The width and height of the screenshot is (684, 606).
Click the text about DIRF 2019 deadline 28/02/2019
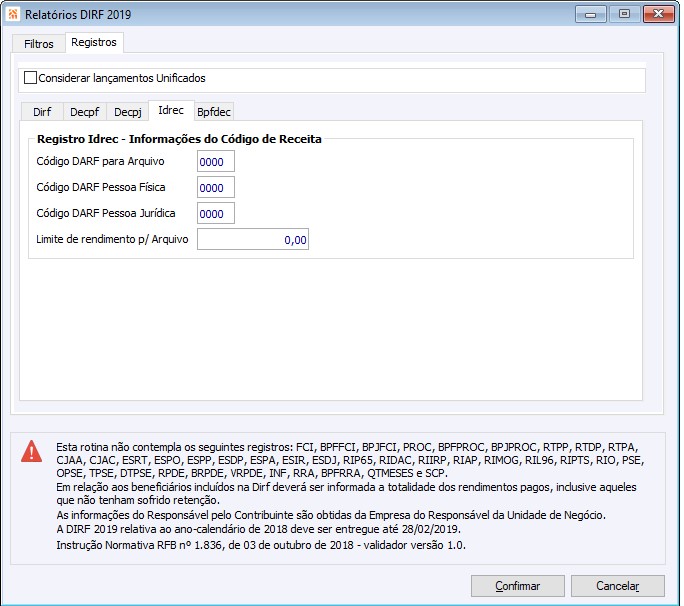pyautogui.click(x=258, y=529)
